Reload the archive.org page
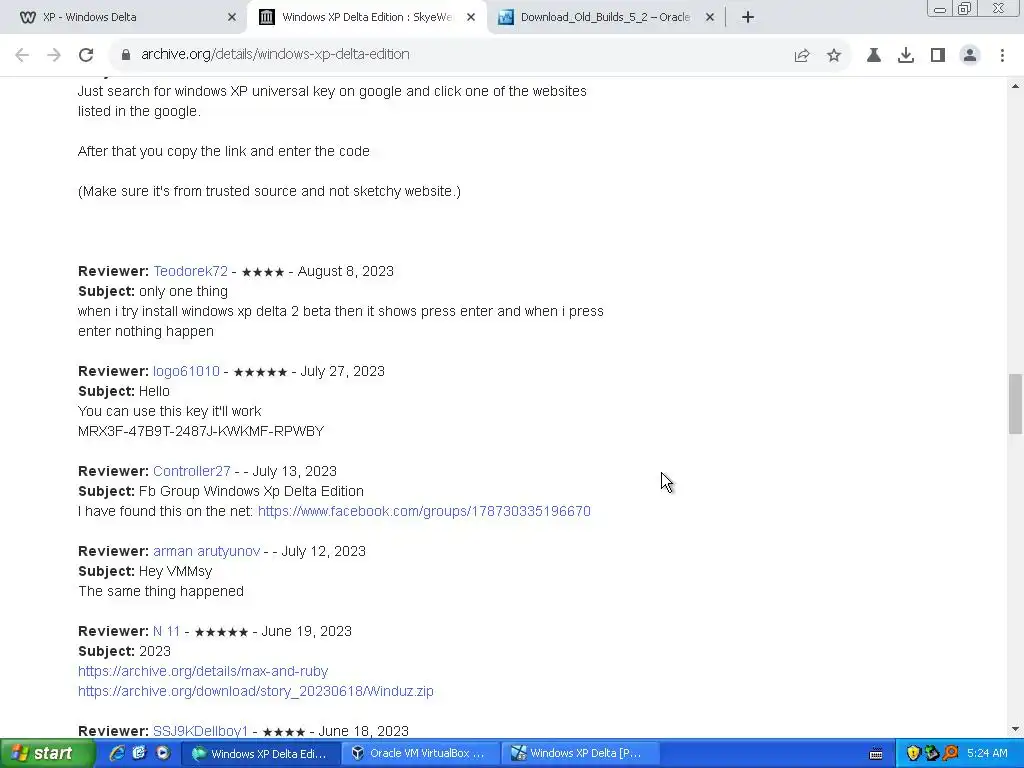This screenshot has height=768, width=1024. click(86, 55)
